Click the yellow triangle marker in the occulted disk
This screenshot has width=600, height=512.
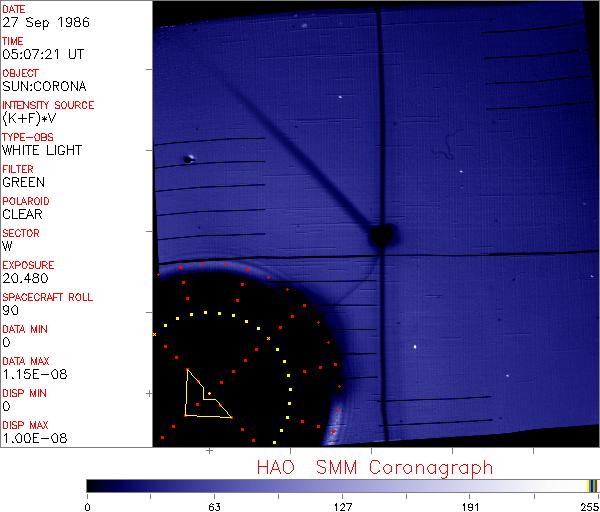coord(203,395)
